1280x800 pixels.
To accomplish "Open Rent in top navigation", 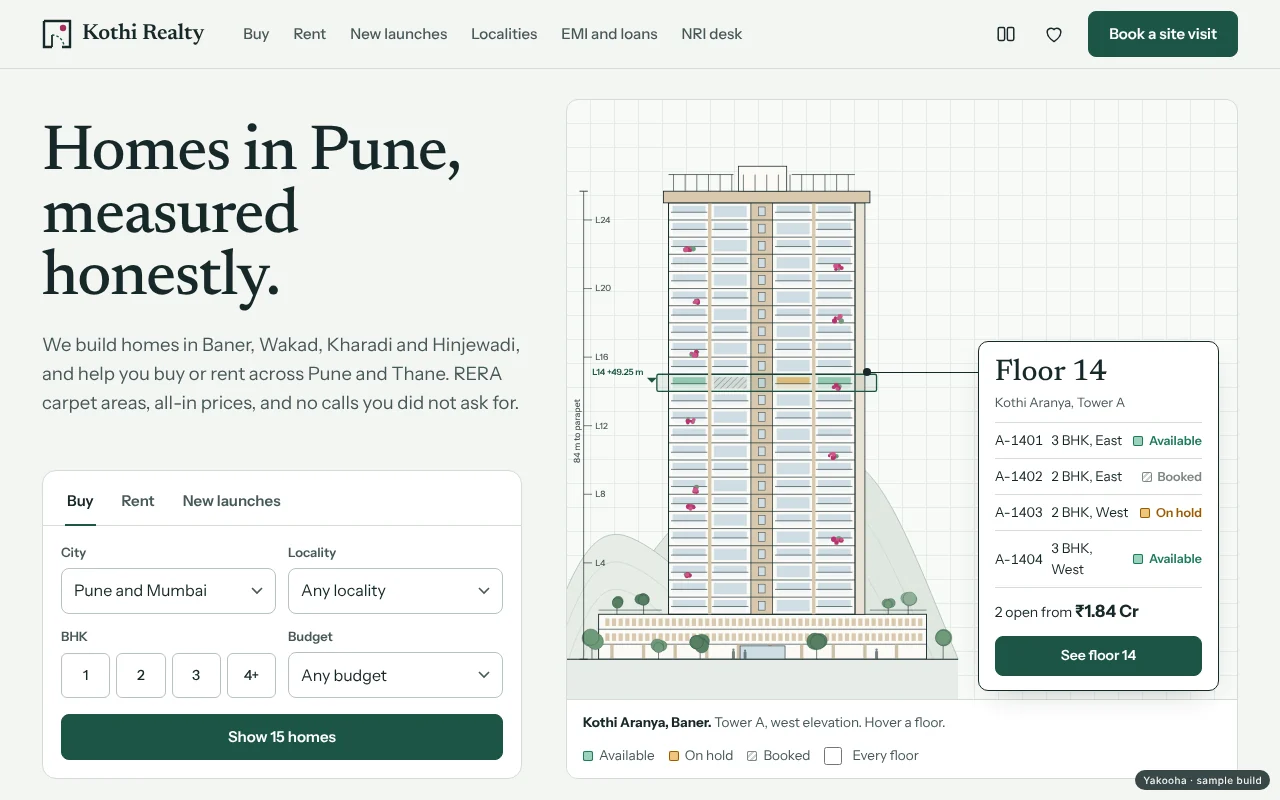I will 310,34.
